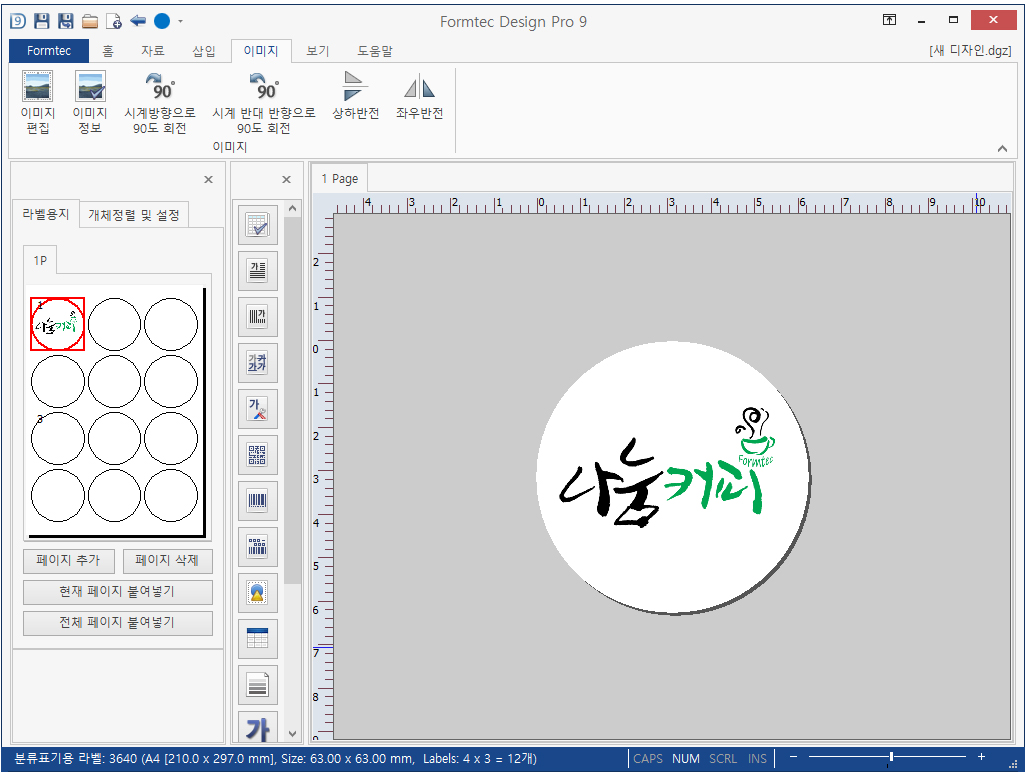The width and height of the screenshot is (1027, 773).
Task: Select the large 가 text tool icon
Action: 257,728
